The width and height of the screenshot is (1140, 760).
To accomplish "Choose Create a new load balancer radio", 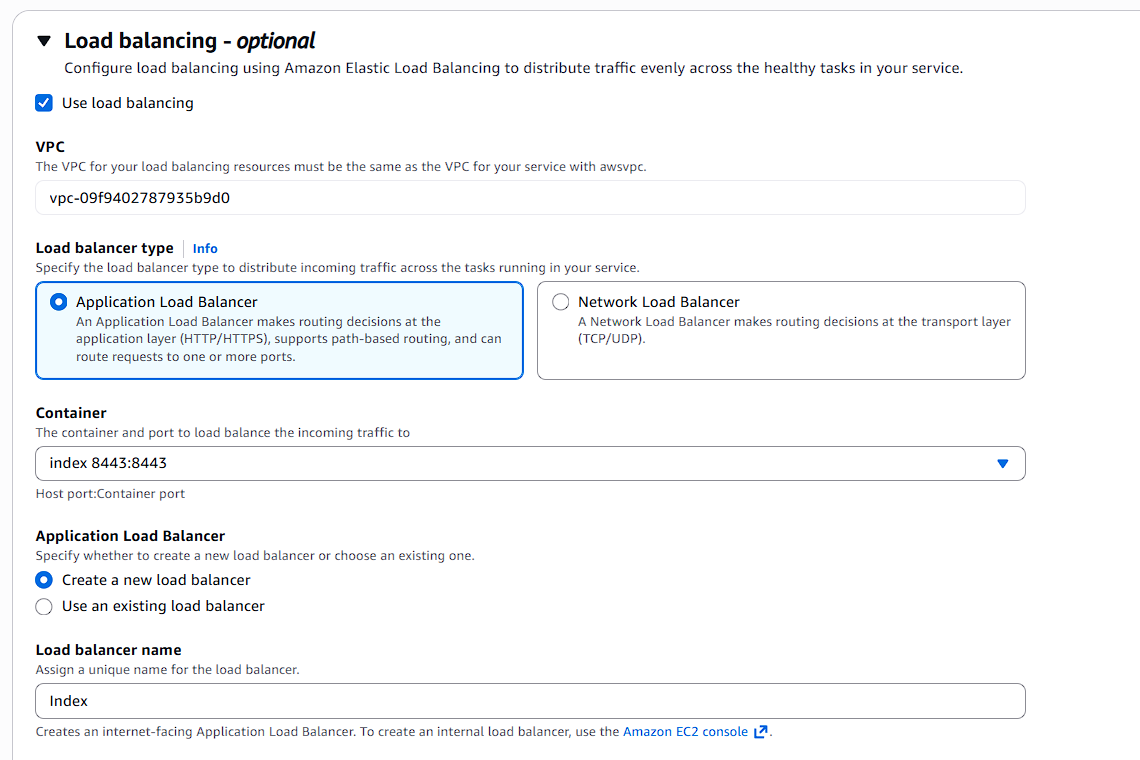I will click(x=44, y=580).
